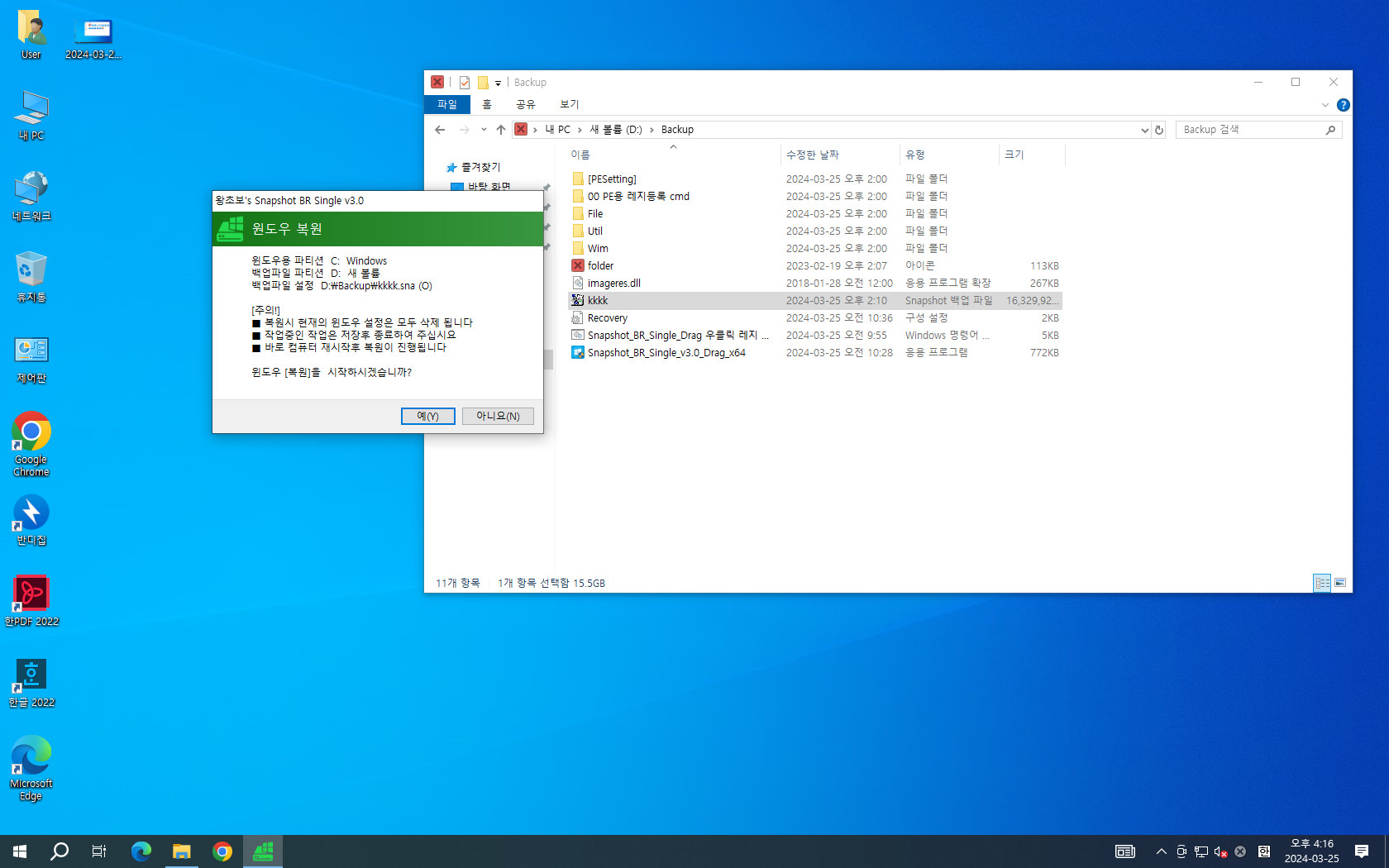Screen dimensions: 1389x868
Task: Open the 2024-03-2... desktop file
Action: [x=93, y=38]
